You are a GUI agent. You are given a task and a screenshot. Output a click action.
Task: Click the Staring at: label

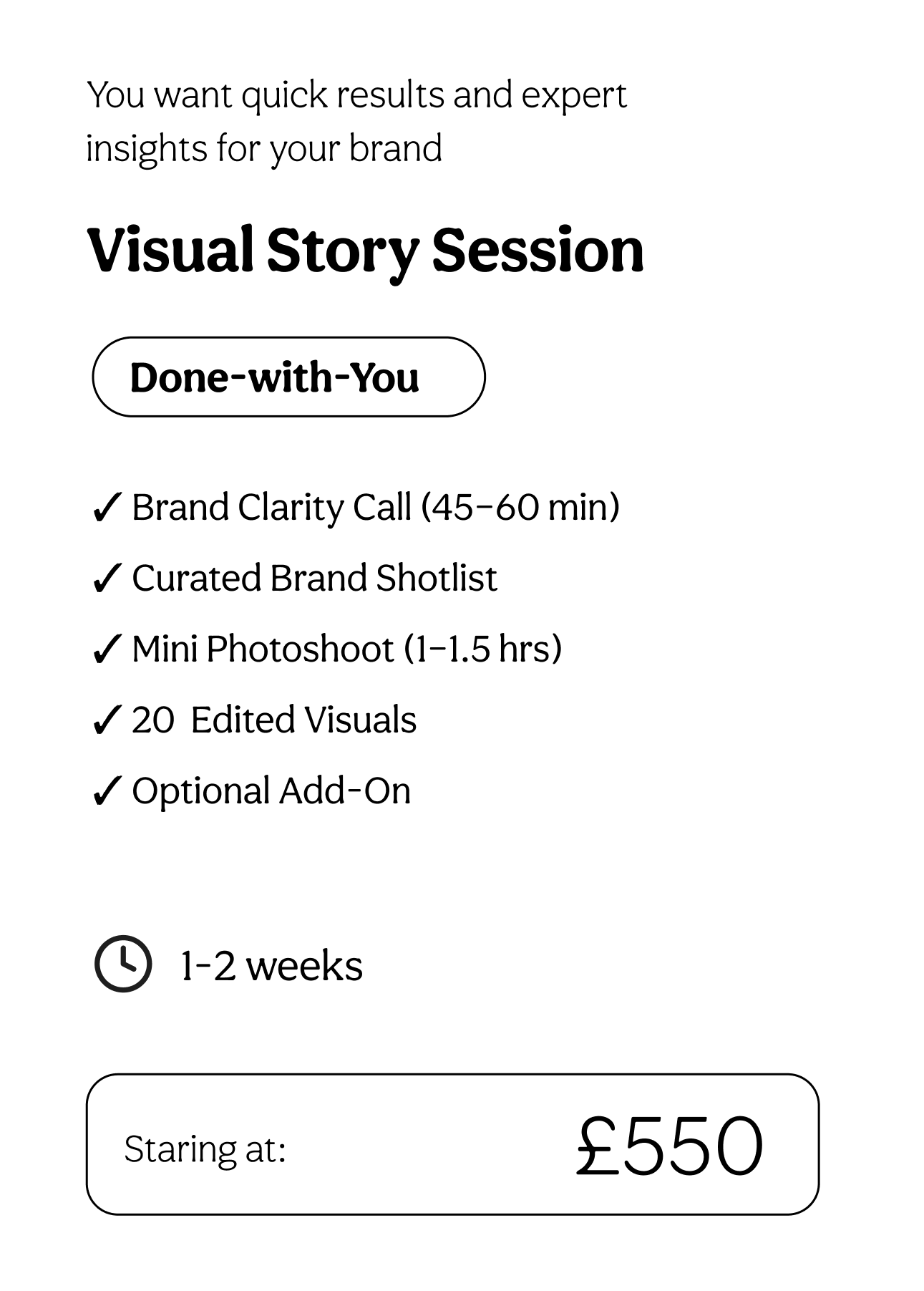[x=205, y=1149]
